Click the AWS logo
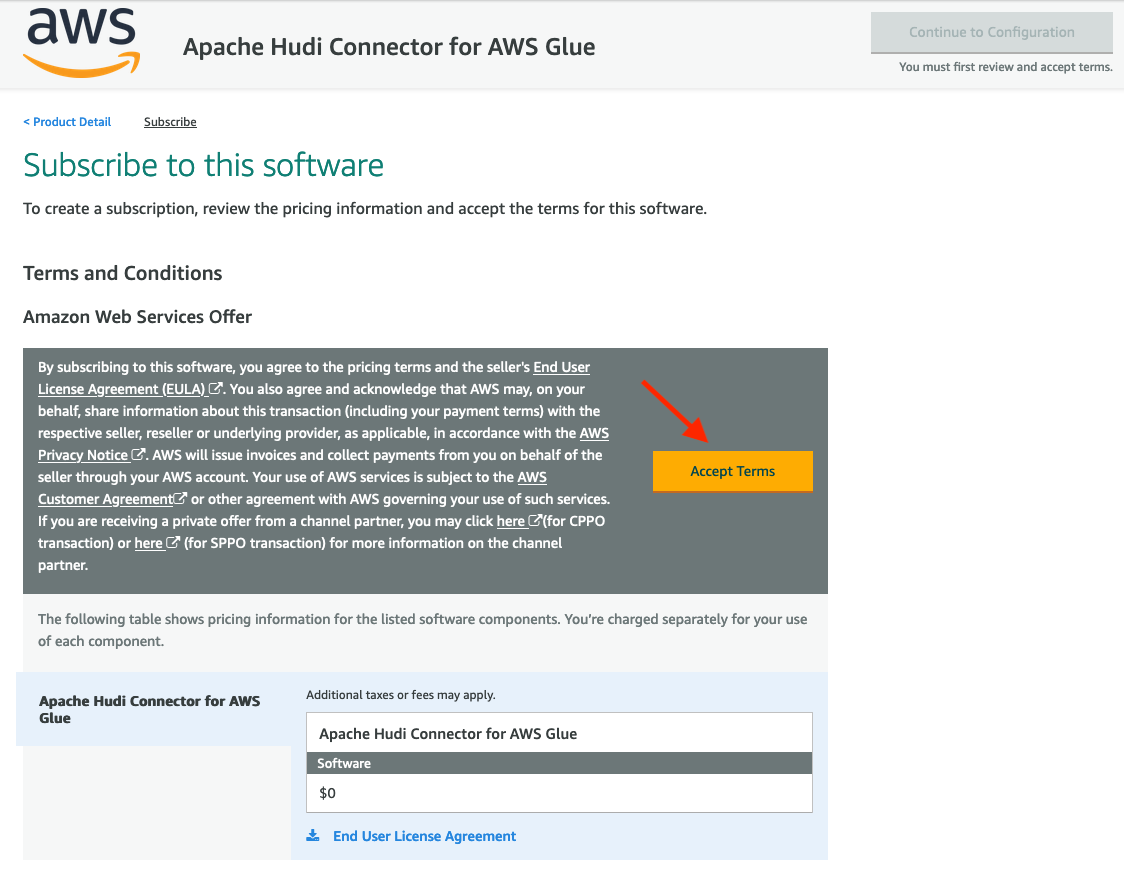Image resolution: width=1124 pixels, height=871 pixels. tap(82, 44)
